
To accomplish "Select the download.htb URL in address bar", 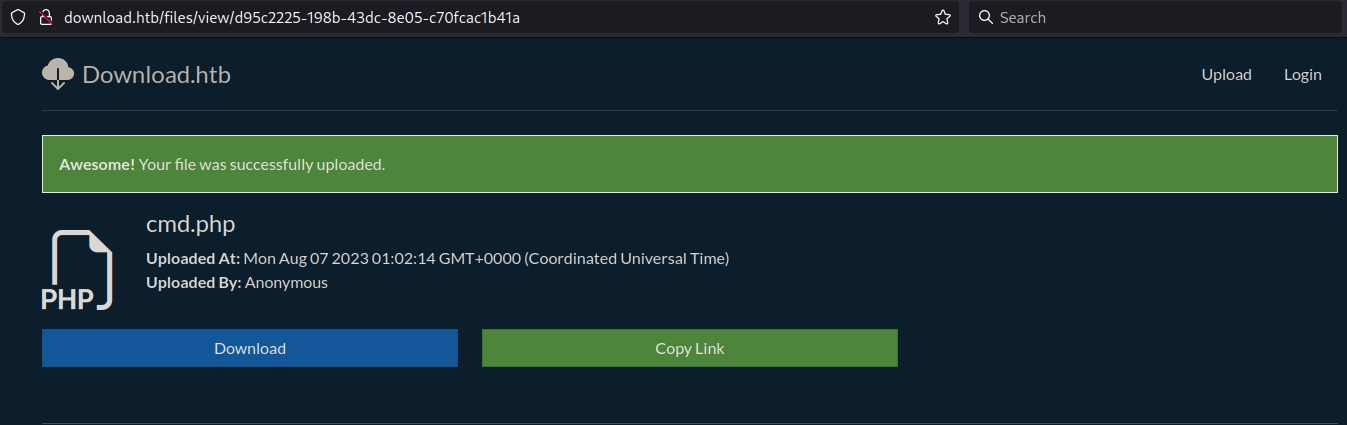I will [x=292, y=17].
